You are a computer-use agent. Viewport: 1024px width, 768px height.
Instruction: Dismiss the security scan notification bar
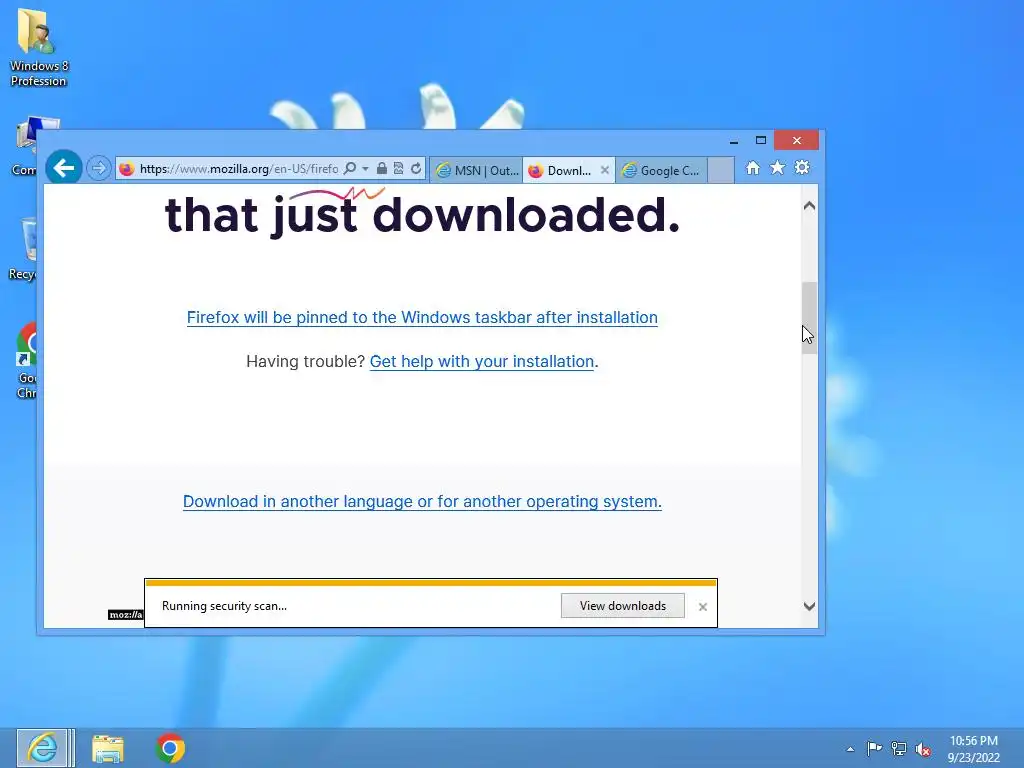703,607
